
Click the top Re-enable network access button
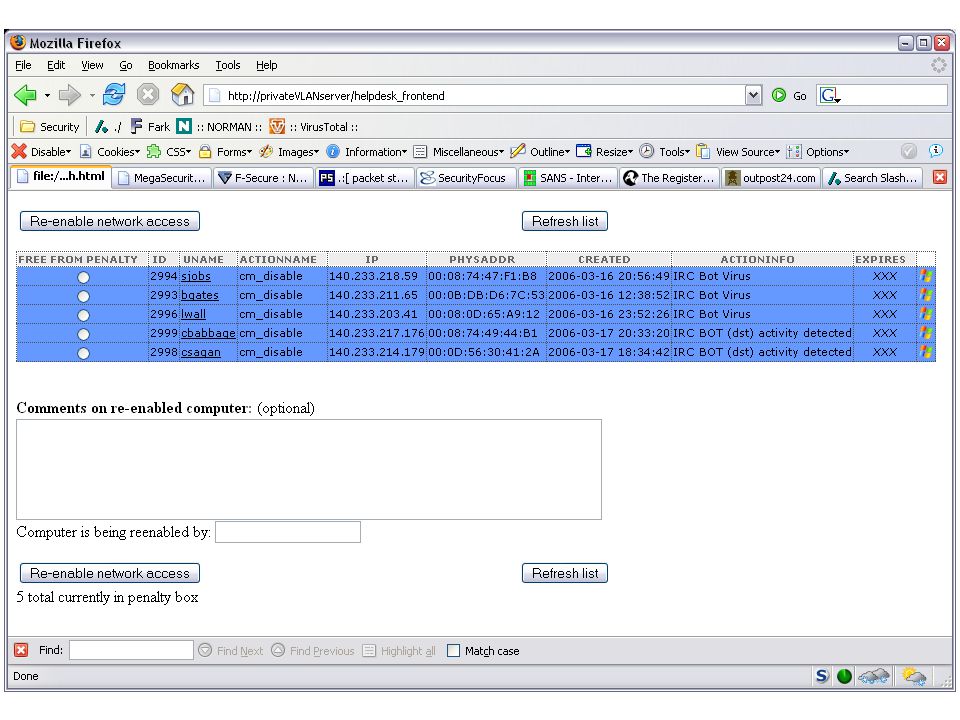pyautogui.click(x=110, y=221)
